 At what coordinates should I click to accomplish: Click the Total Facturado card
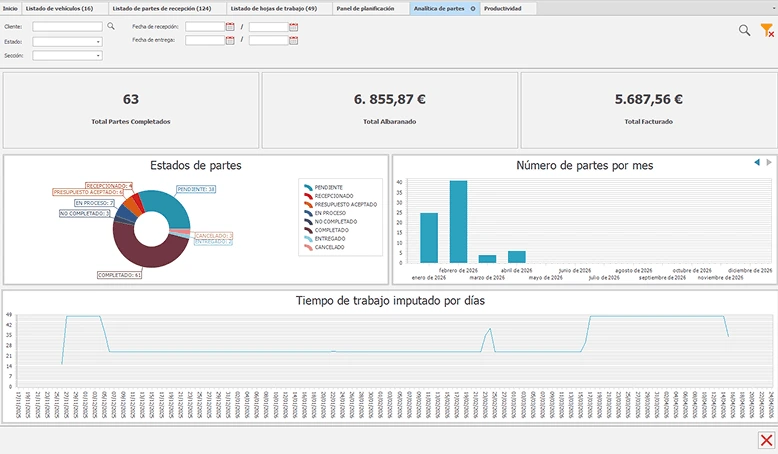[649, 110]
